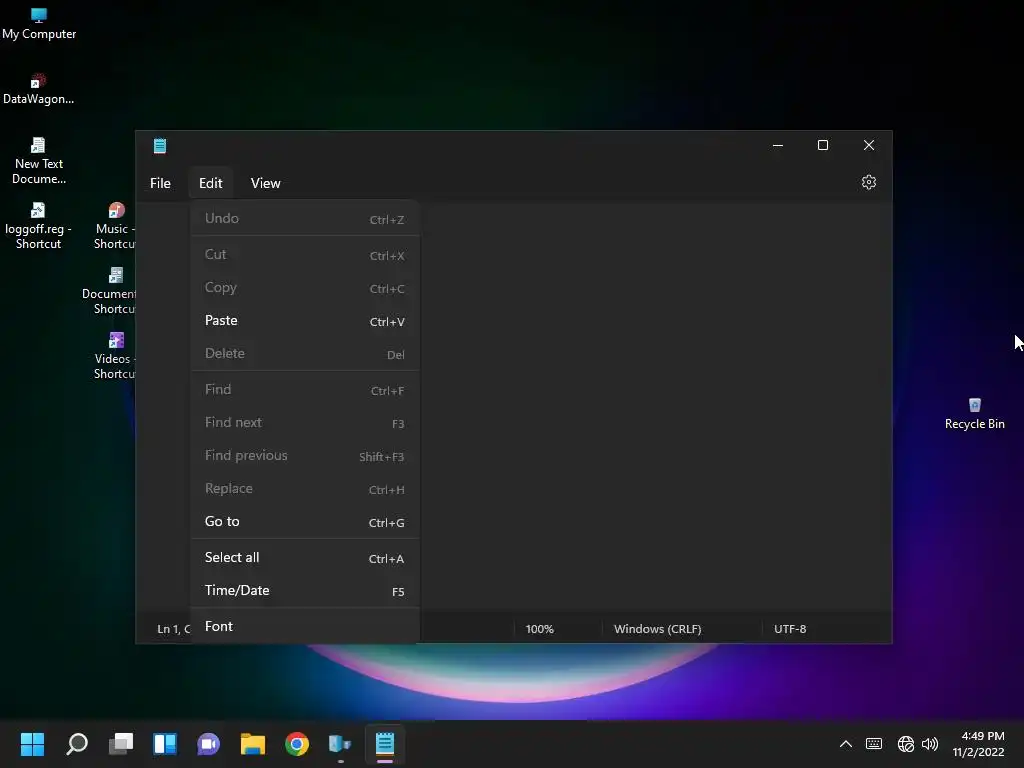This screenshot has height=768, width=1024.
Task: Click the disabled Find previous entry
Action: click(x=304, y=456)
